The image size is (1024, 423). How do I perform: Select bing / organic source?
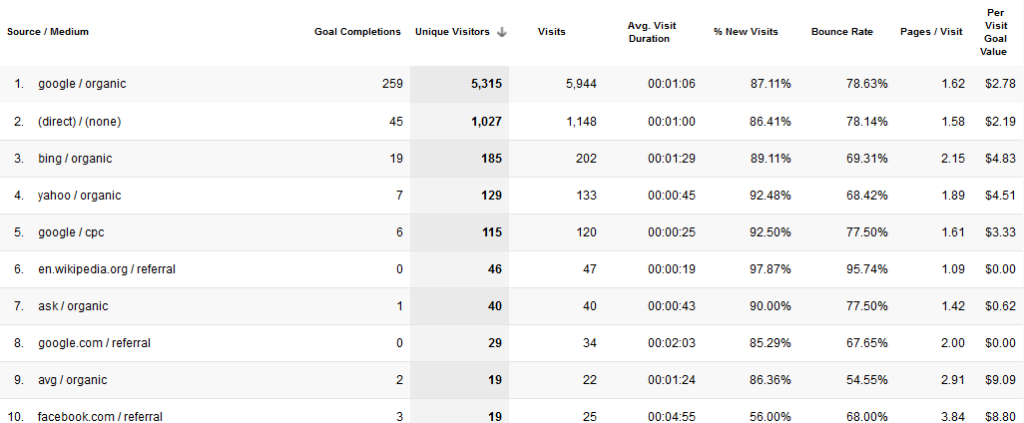click(75, 158)
